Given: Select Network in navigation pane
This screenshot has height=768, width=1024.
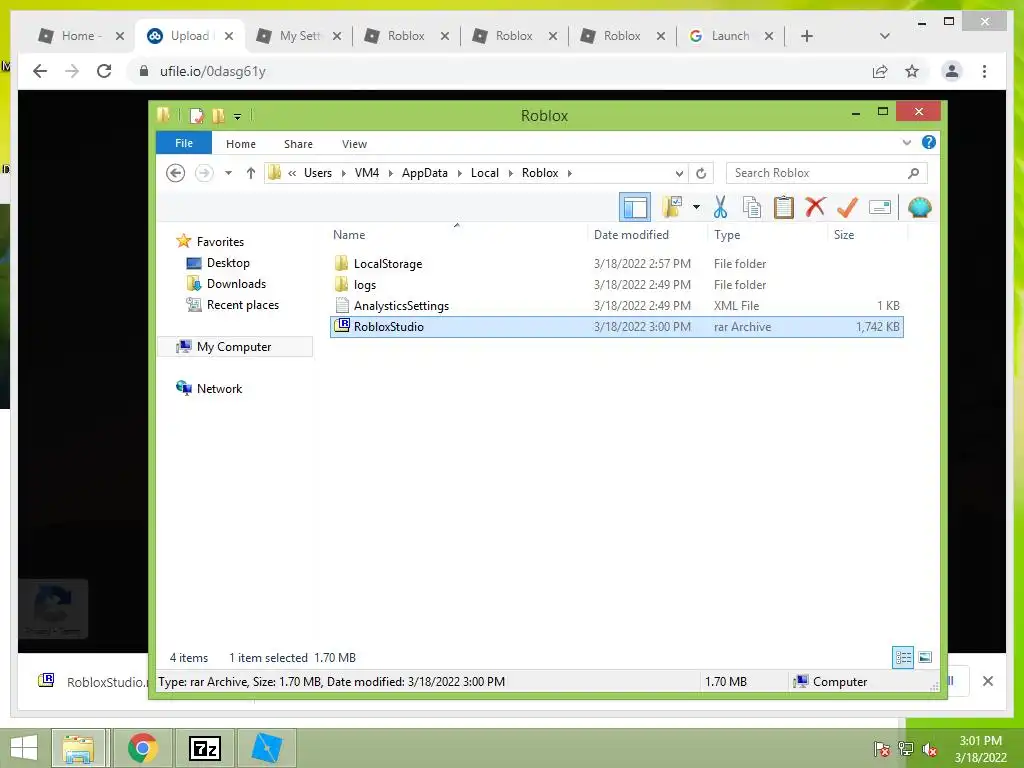Looking at the screenshot, I should pos(219,389).
